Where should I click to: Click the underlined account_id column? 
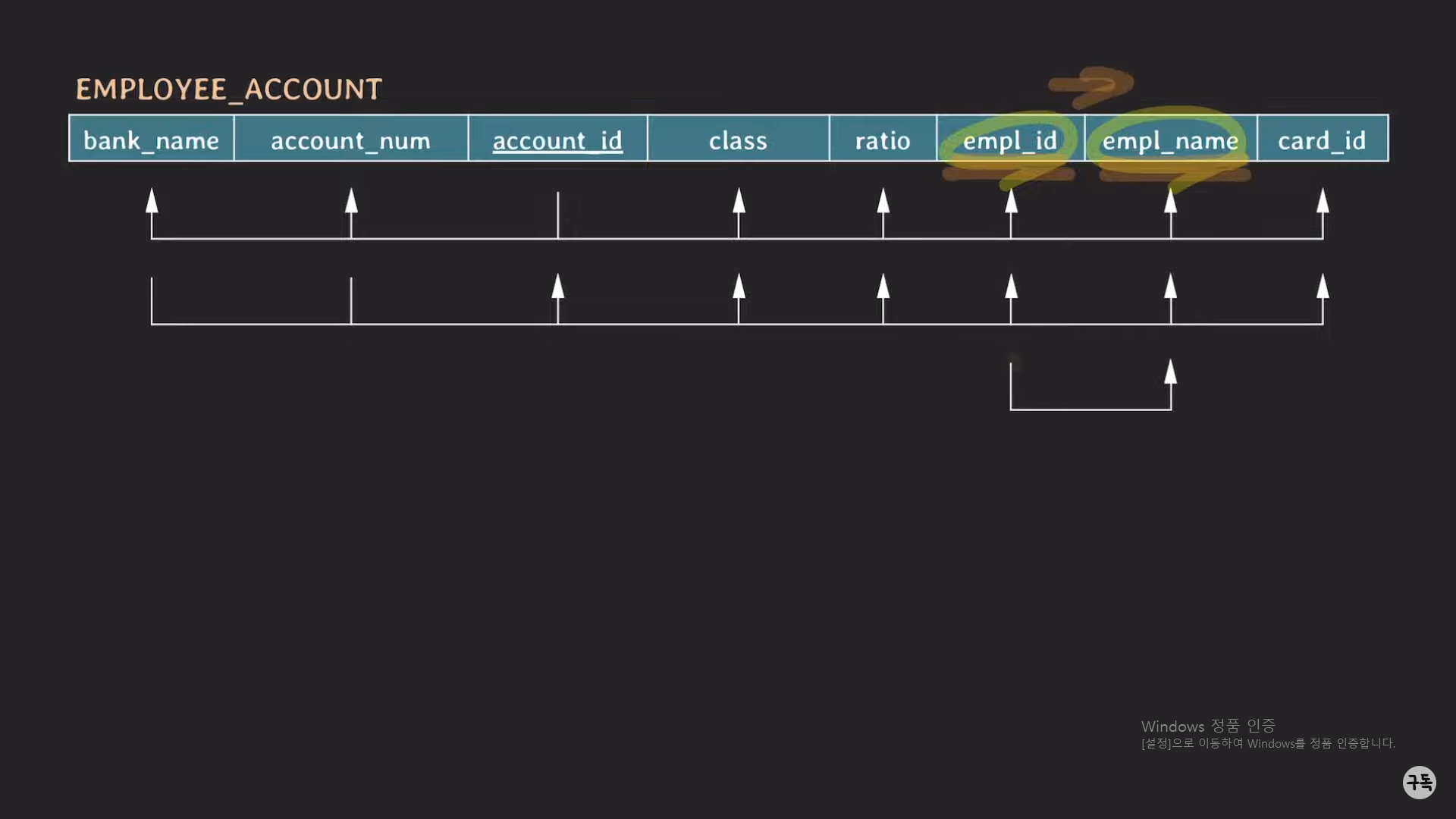point(557,140)
